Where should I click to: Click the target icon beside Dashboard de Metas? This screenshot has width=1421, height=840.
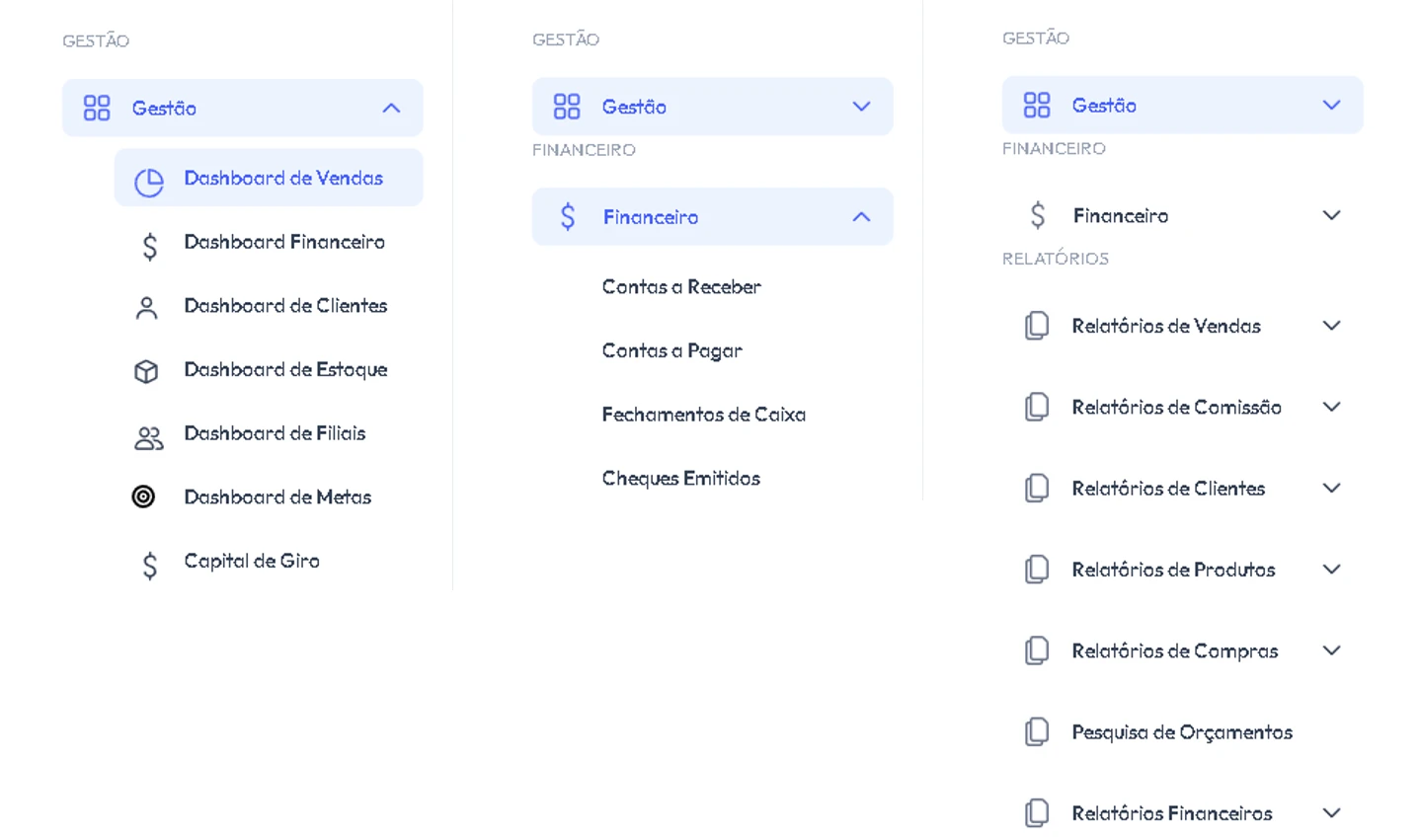pos(144,496)
